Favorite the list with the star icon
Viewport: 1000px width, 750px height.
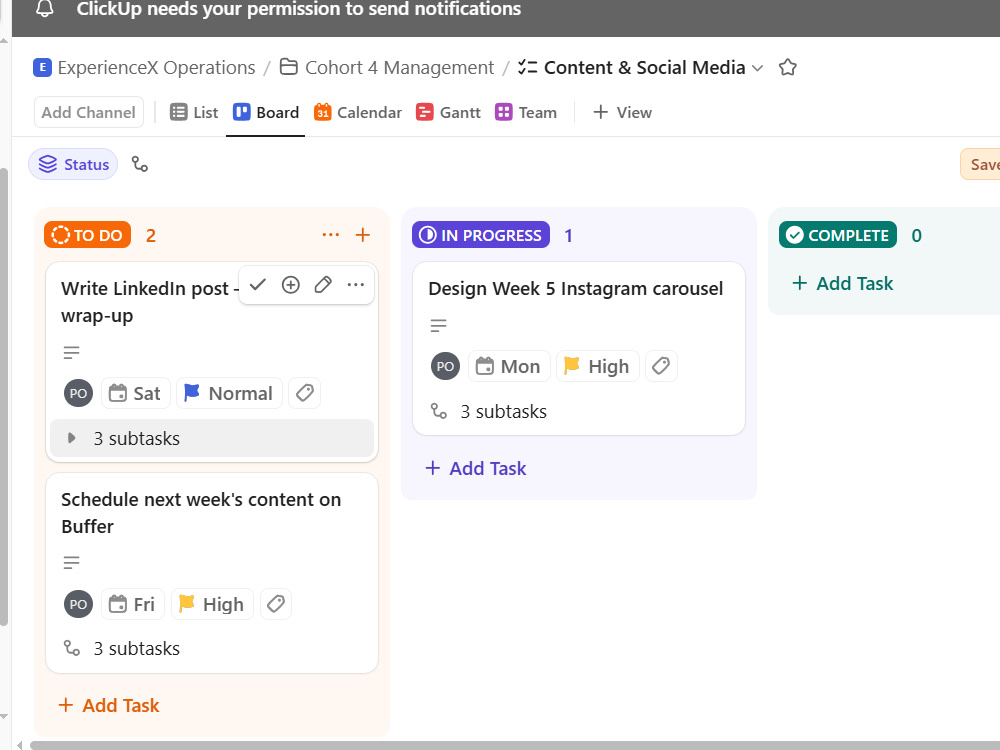point(788,68)
